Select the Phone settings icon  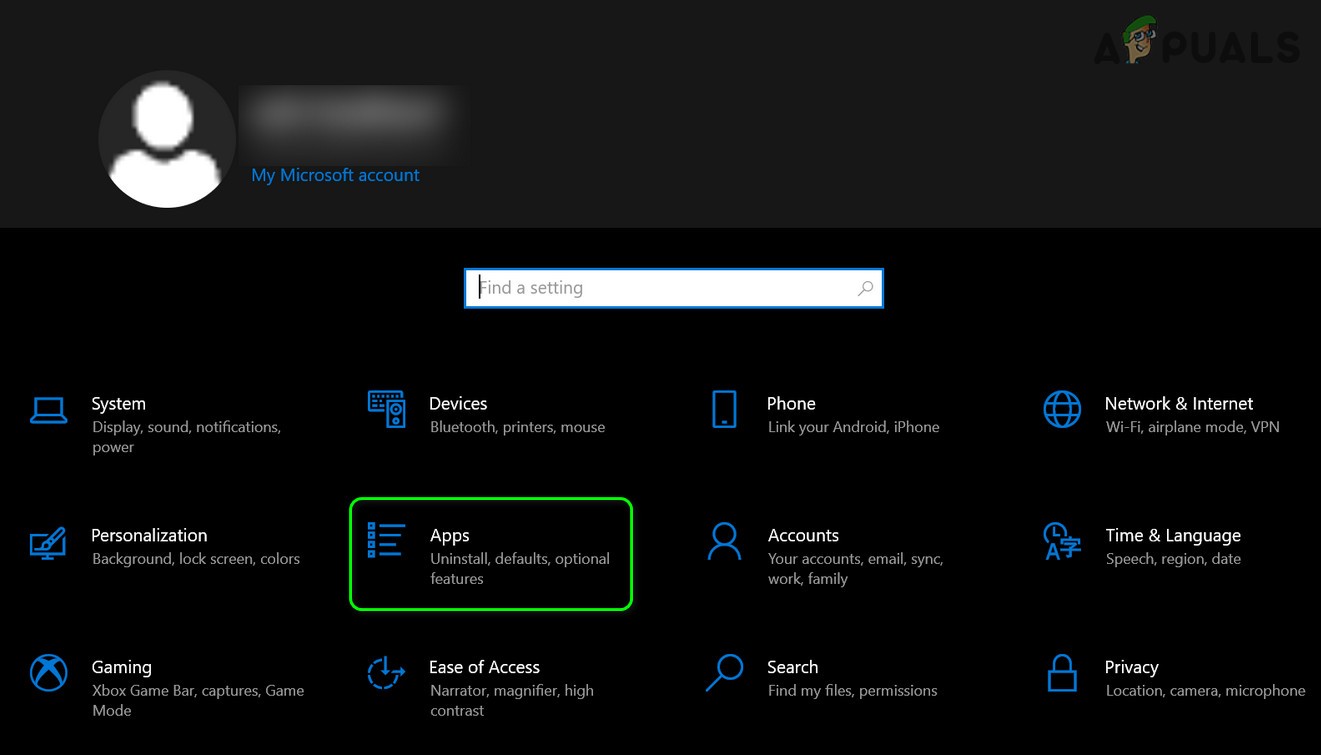coord(724,409)
